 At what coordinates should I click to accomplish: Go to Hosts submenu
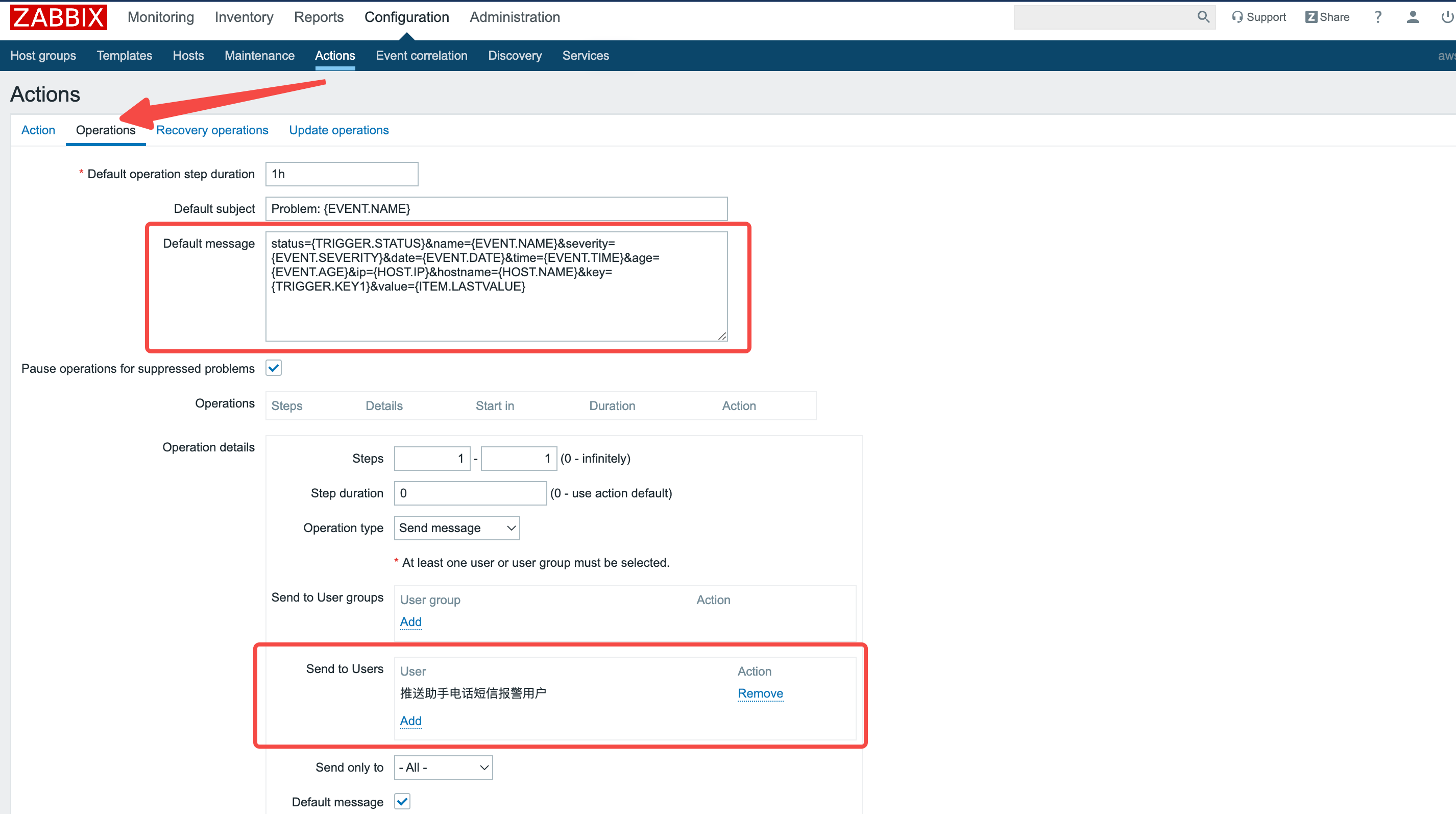point(188,55)
